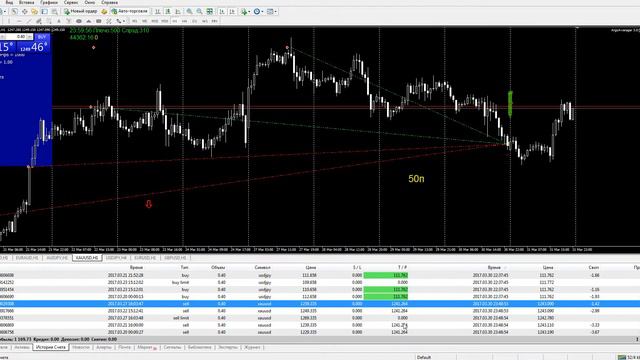Open the Market Watch window icon
Viewport: 640px width, 360px height.
click(15, 11)
